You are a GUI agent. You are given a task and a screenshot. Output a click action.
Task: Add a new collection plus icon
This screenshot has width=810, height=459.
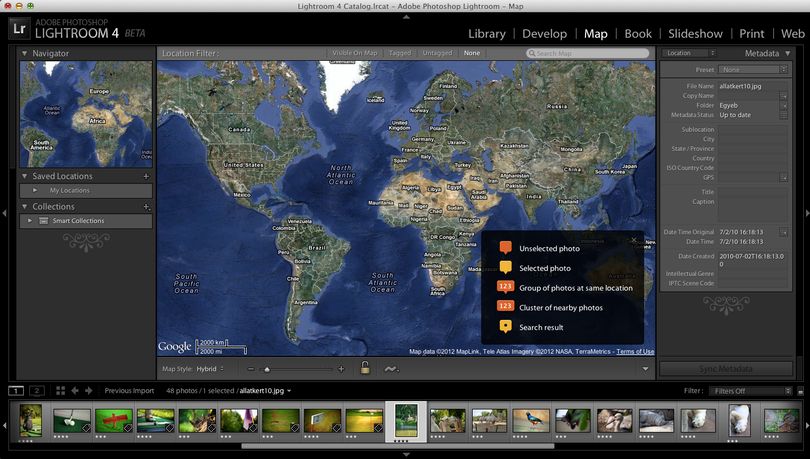(x=147, y=207)
